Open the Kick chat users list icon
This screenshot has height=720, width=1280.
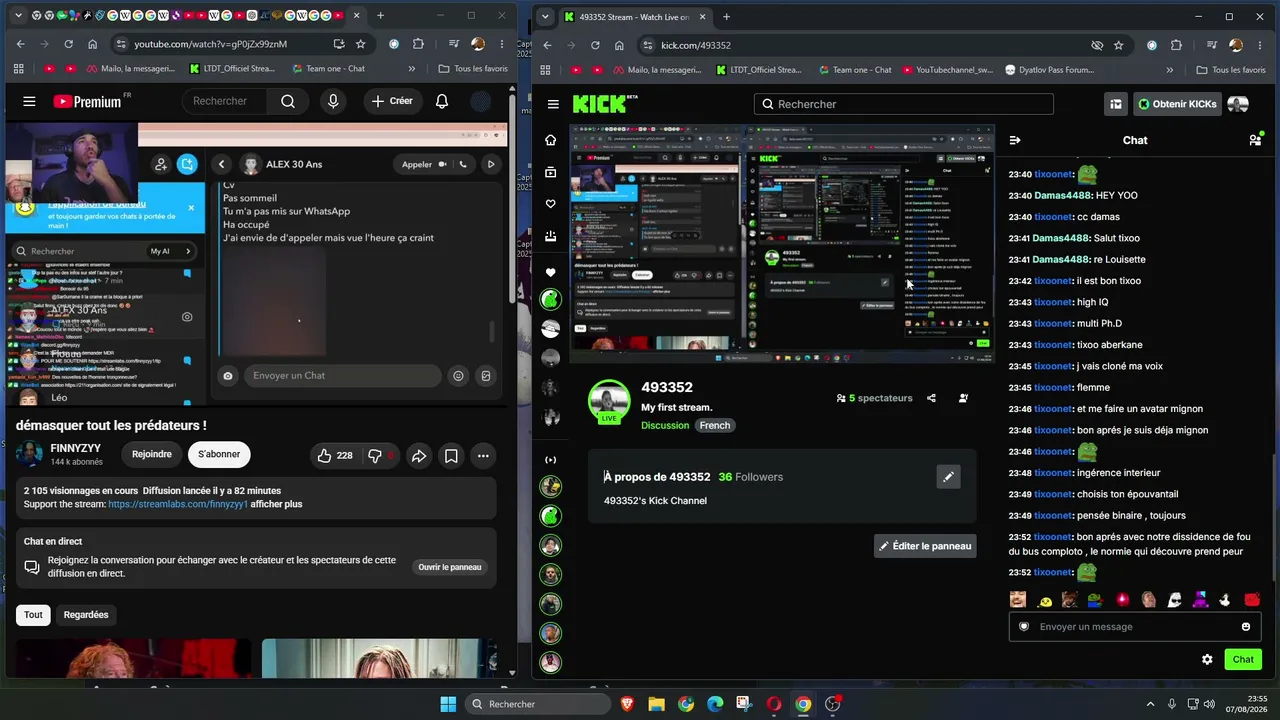tap(1255, 140)
